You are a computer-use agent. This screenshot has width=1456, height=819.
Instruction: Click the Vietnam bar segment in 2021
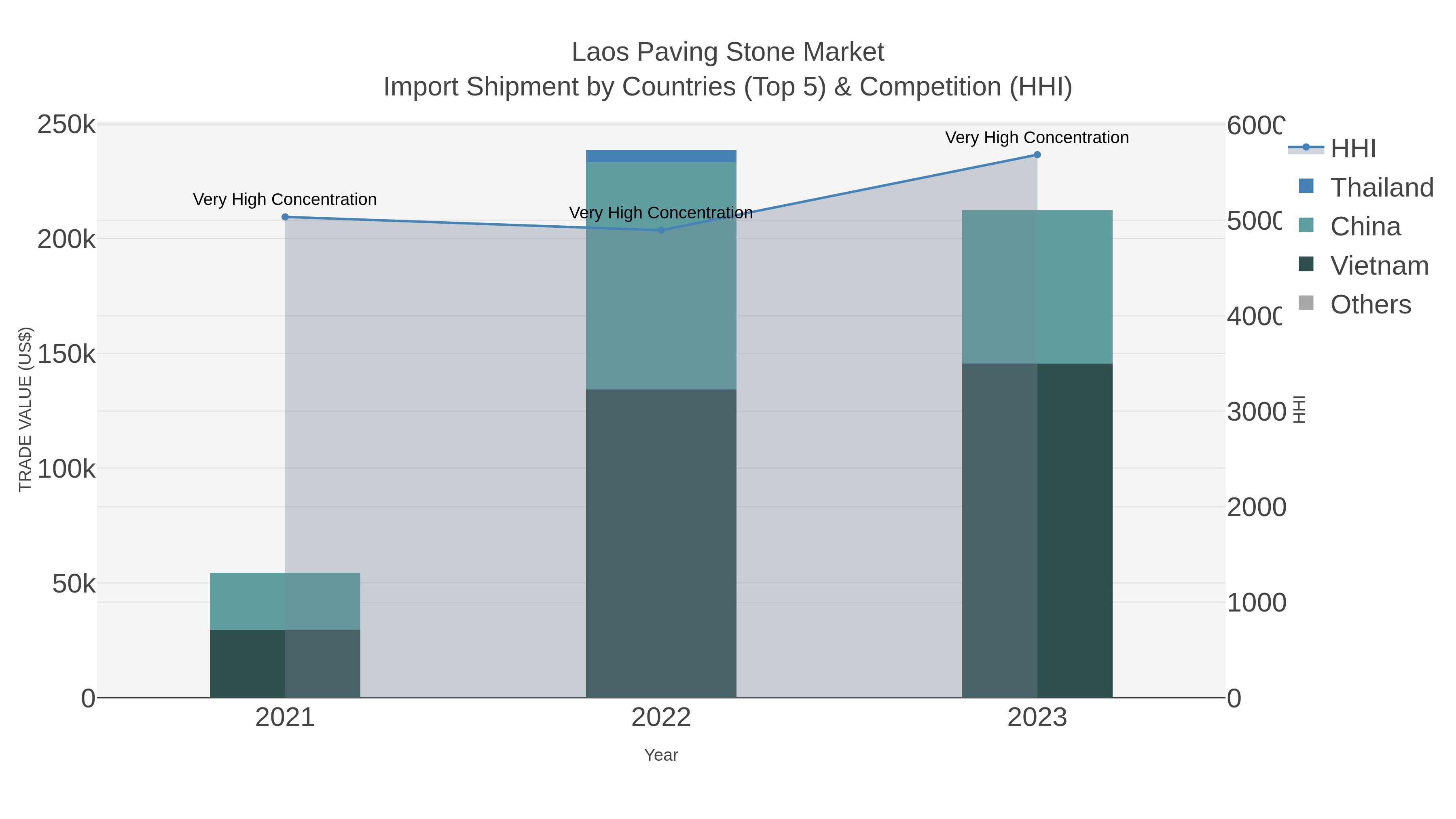(285, 664)
